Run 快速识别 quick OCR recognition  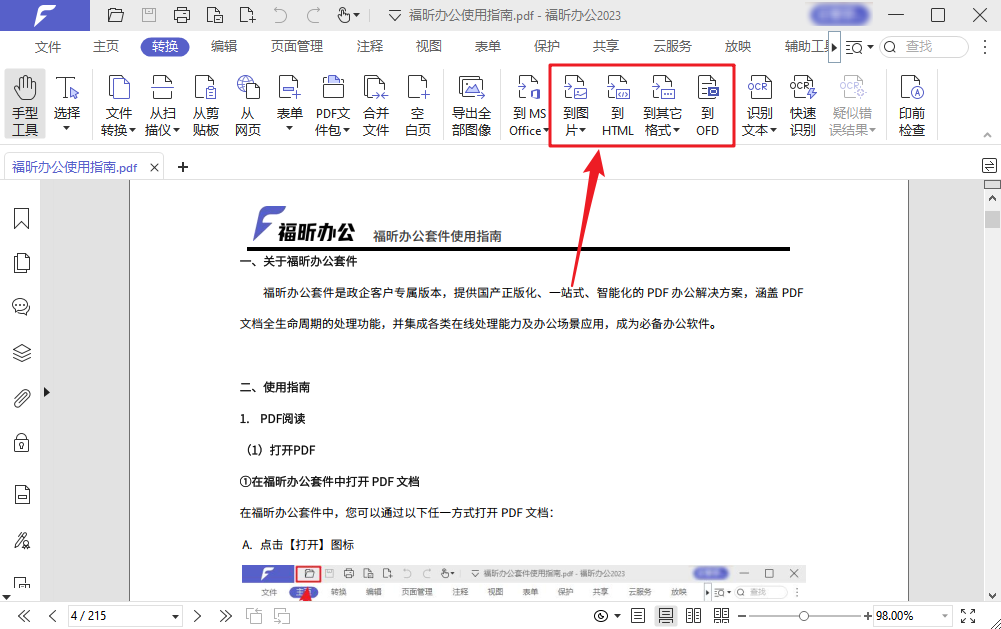803,103
